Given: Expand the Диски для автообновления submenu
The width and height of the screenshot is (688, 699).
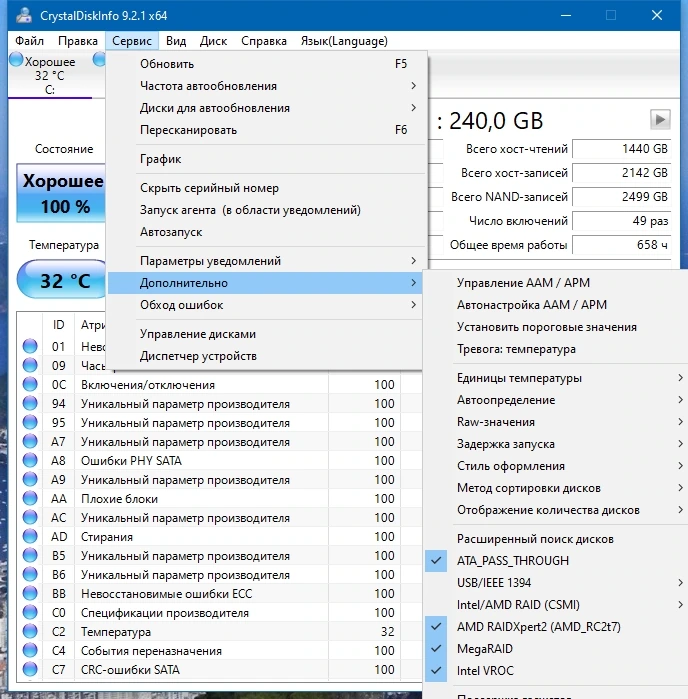Looking at the screenshot, I should (x=265, y=108).
